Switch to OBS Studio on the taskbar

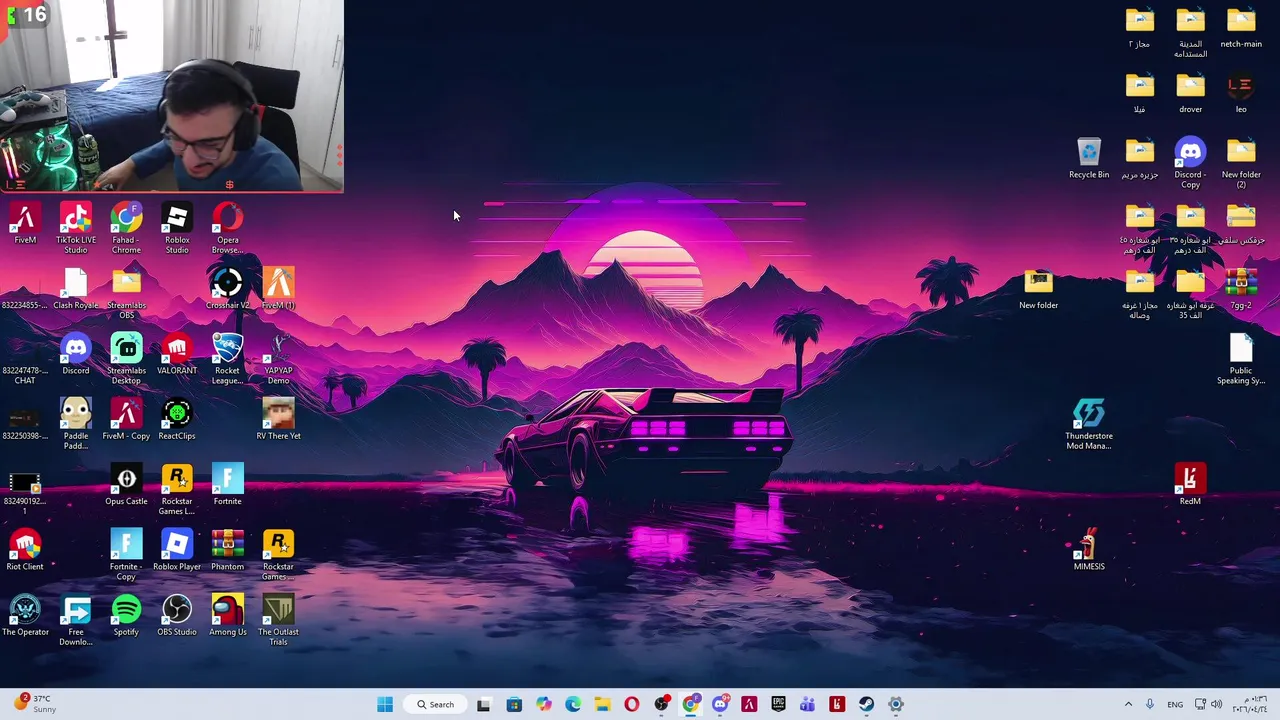[661, 704]
